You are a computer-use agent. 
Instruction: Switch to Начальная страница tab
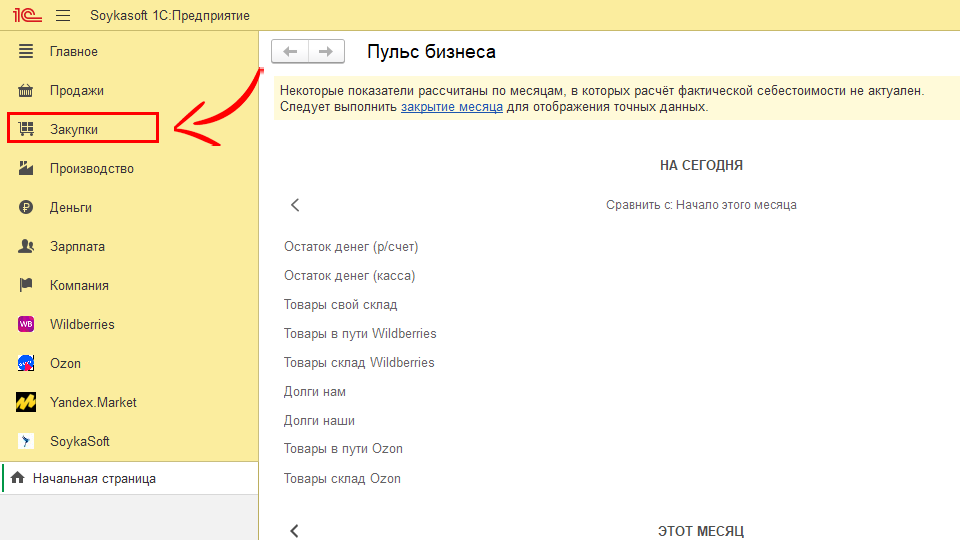[x=94, y=479]
